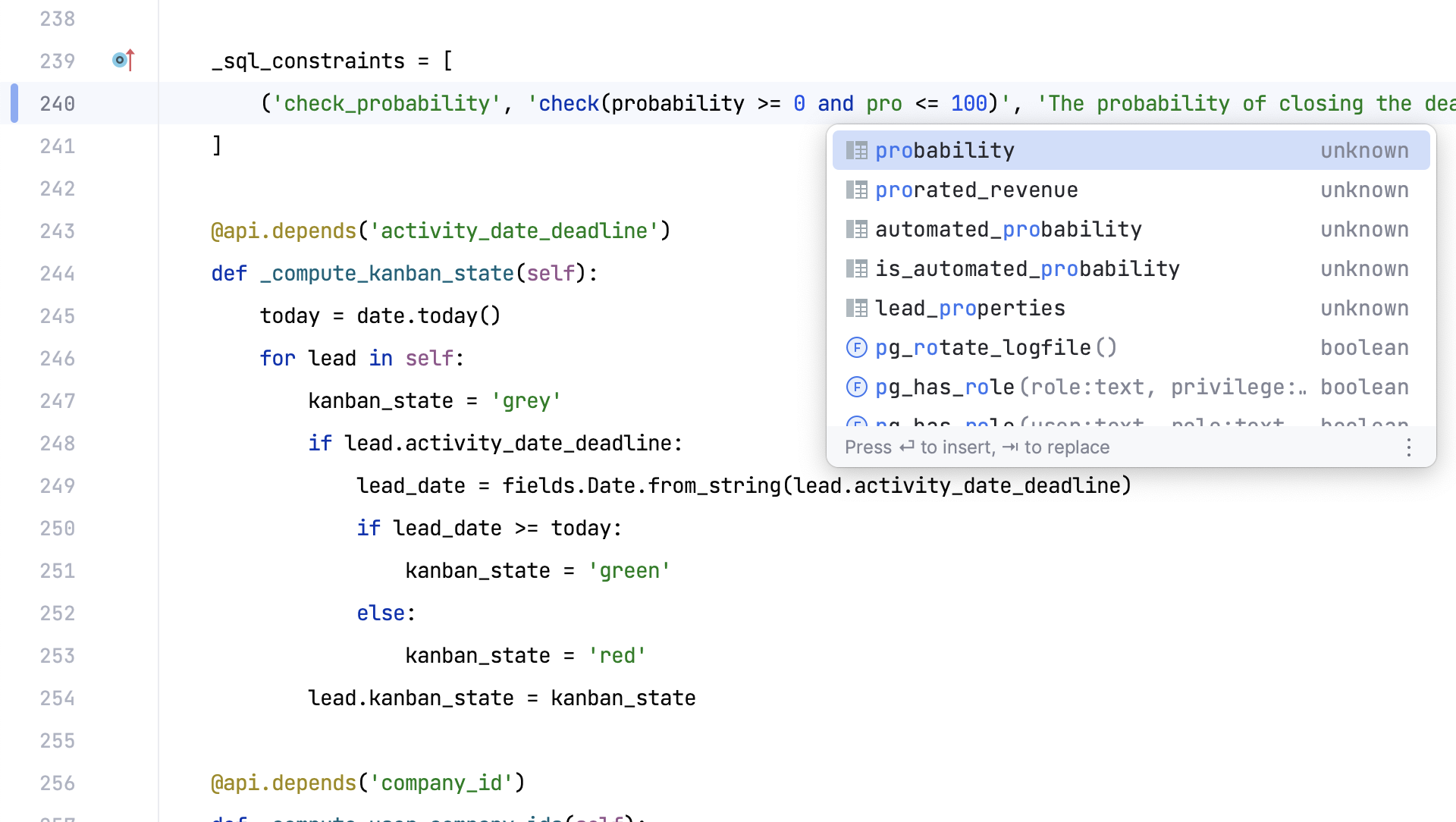Image resolution: width=1456 pixels, height=822 pixels.
Task: Select "probability" from the completion list
Action: click(944, 150)
